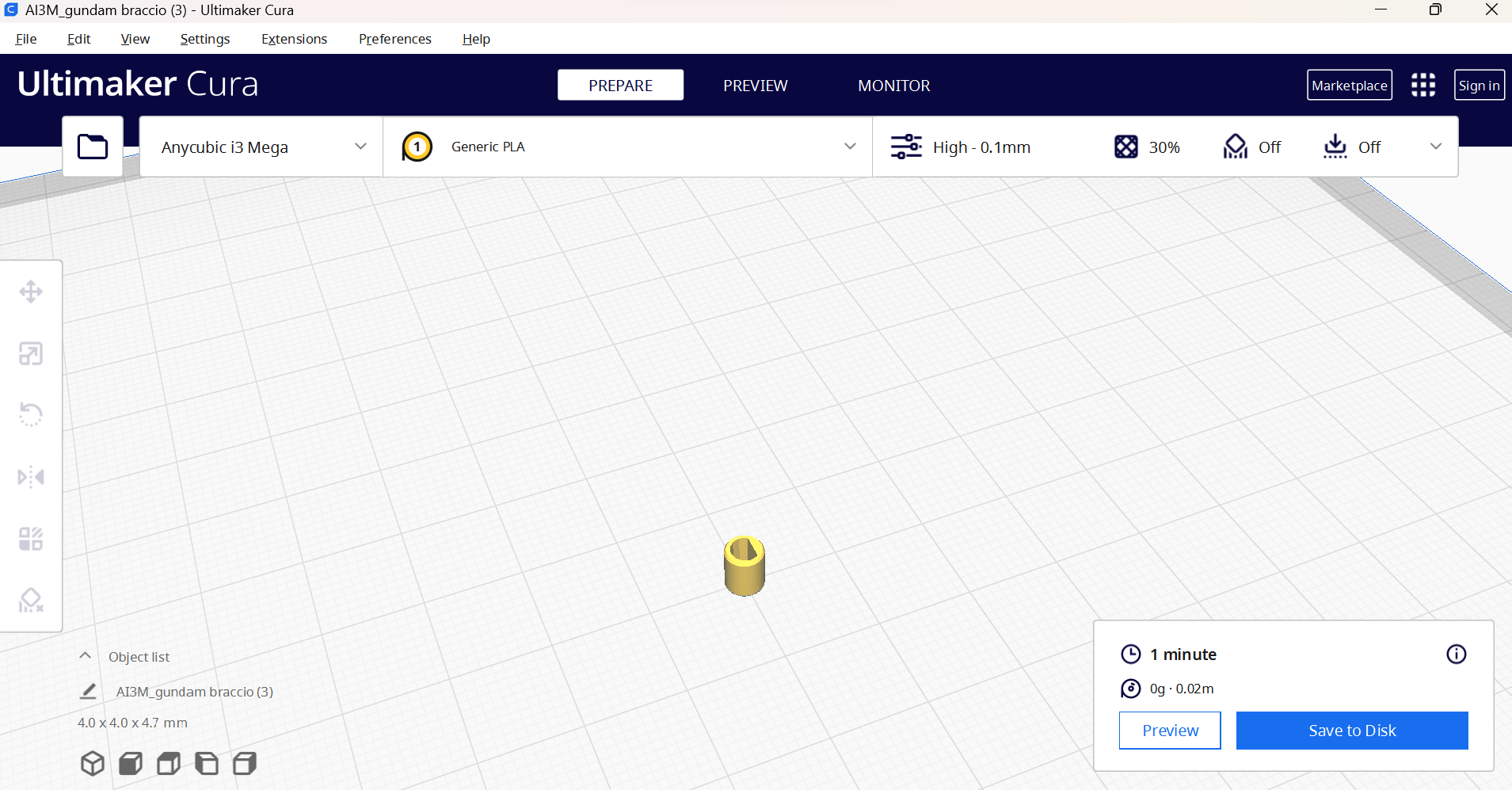Switch to the MONITOR stage

tap(893, 85)
